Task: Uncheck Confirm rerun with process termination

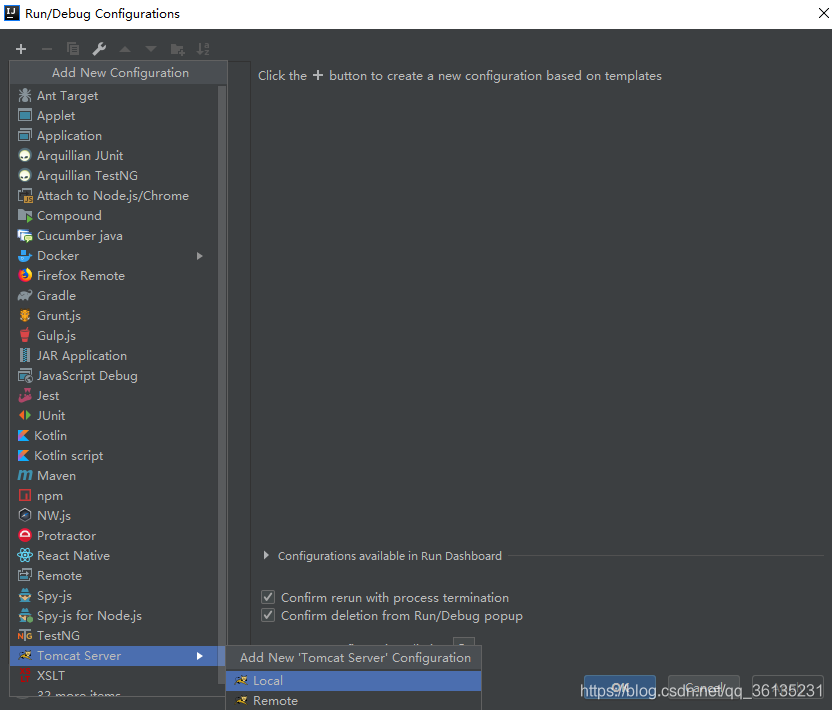Action: [x=268, y=597]
